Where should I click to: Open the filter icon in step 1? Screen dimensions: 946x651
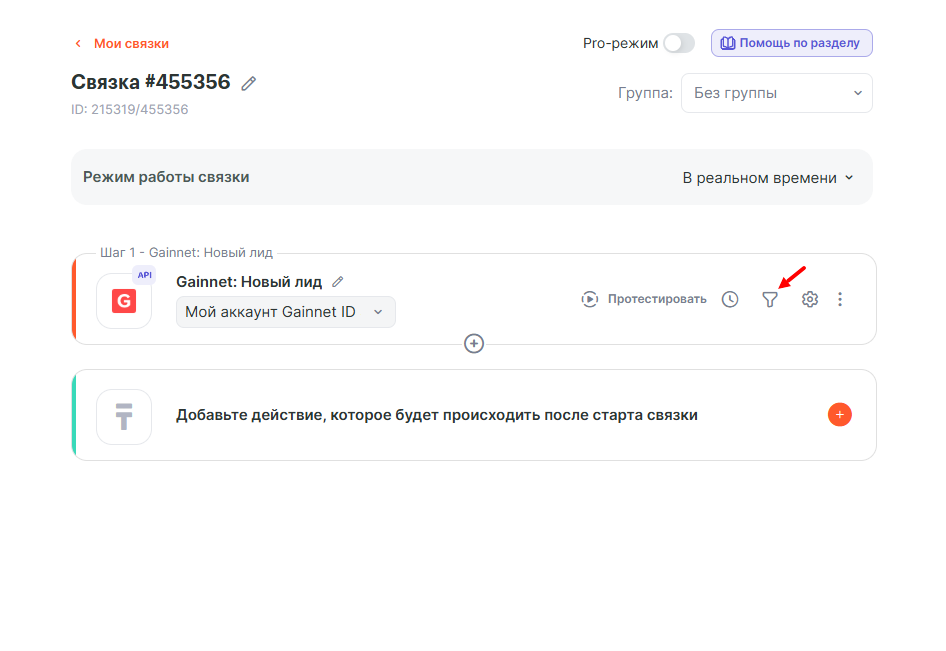point(769,299)
